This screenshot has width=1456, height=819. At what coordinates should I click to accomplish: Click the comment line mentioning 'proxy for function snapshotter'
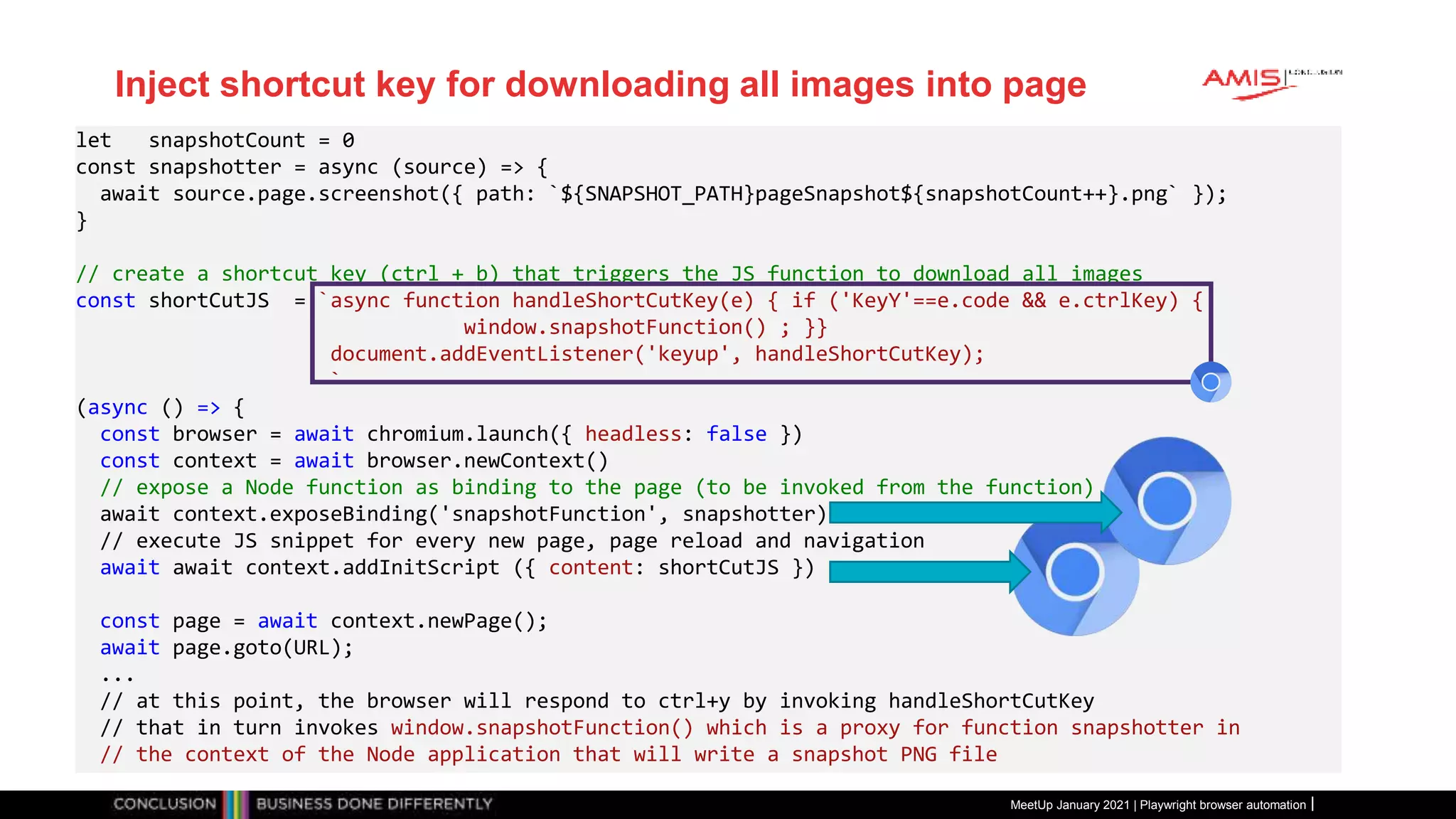click(670, 728)
